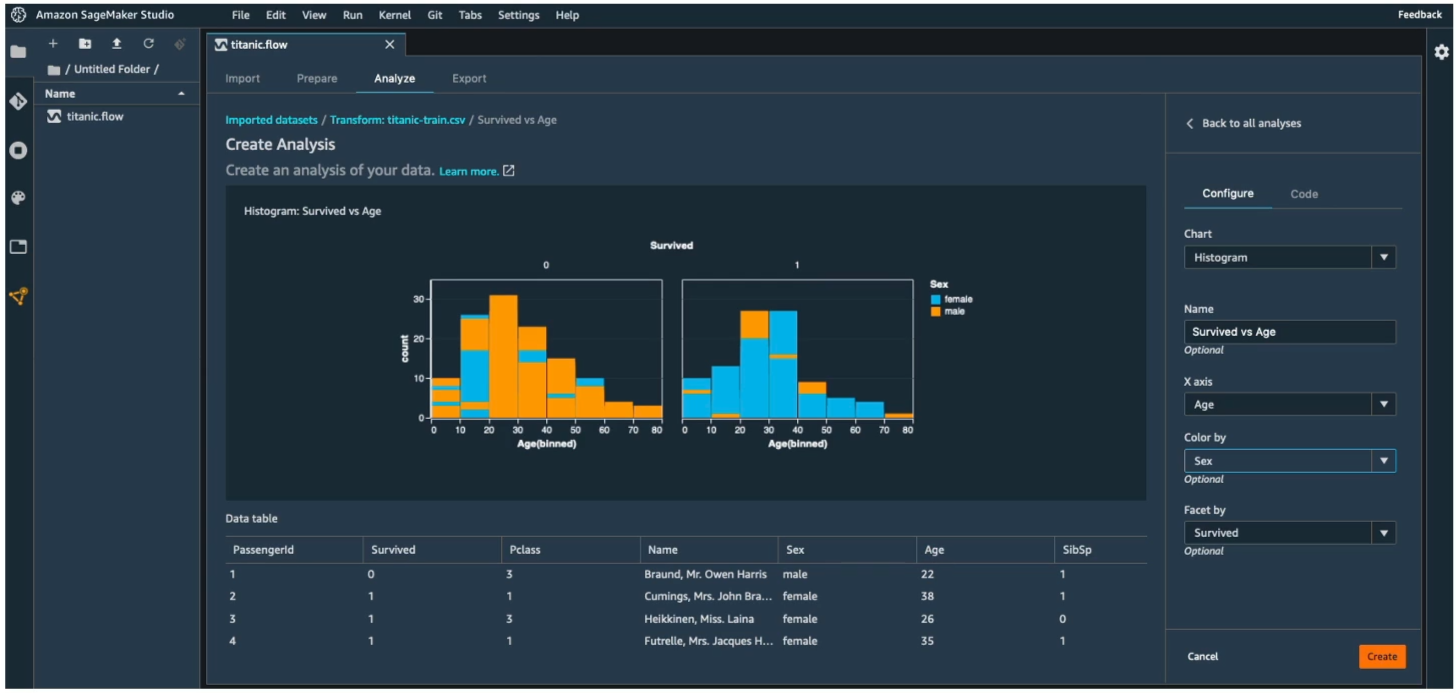Click the Survived=0 histogram chart

tap(546, 349)
